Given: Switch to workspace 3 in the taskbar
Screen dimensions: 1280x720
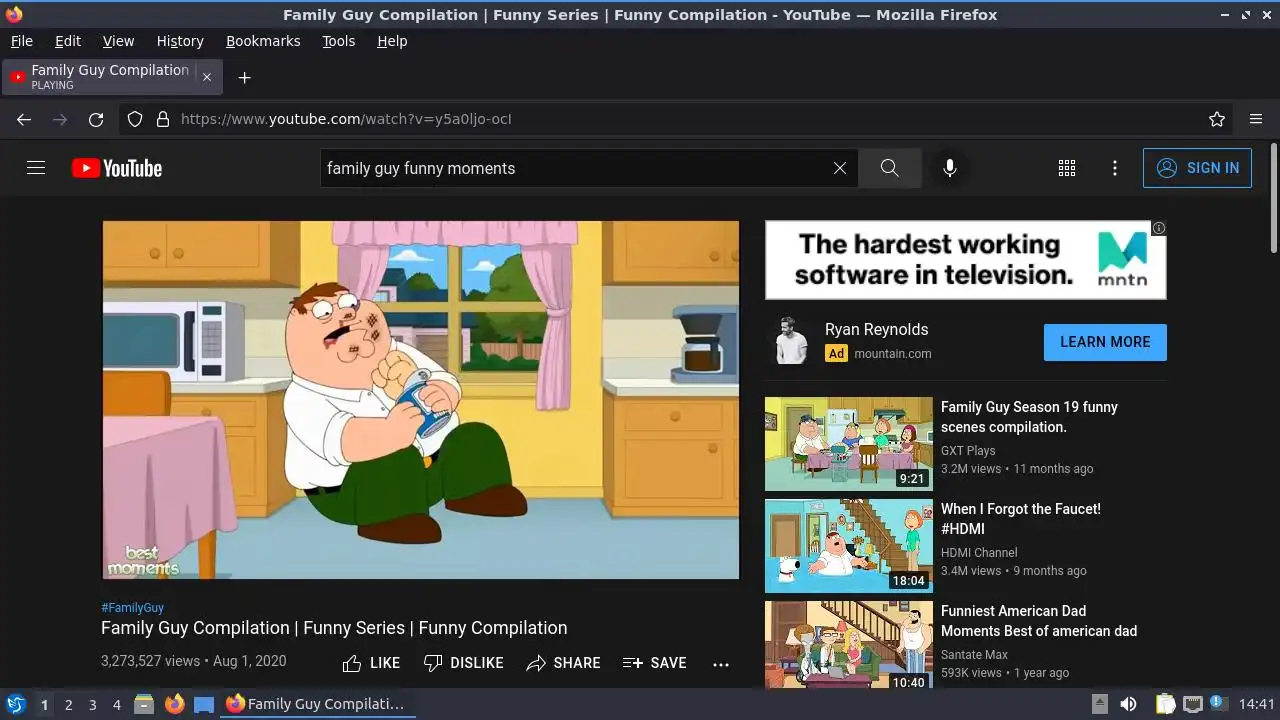Looking at the screenshot, I should coord(92,705).
